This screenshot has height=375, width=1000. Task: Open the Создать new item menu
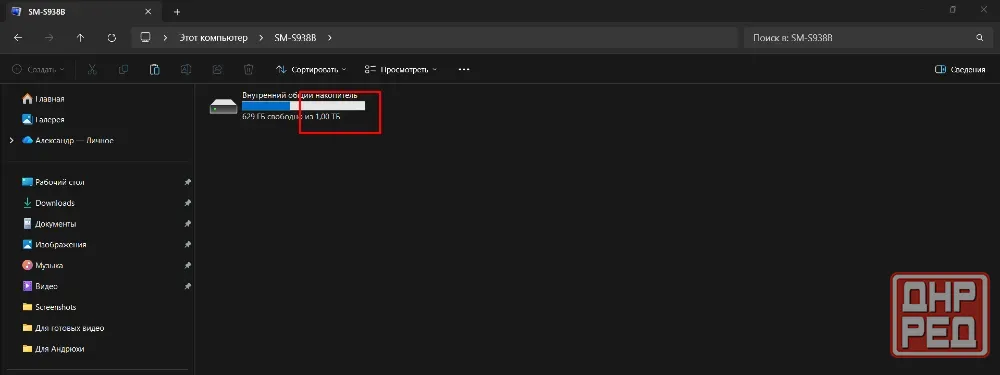(x=38, y=70)
